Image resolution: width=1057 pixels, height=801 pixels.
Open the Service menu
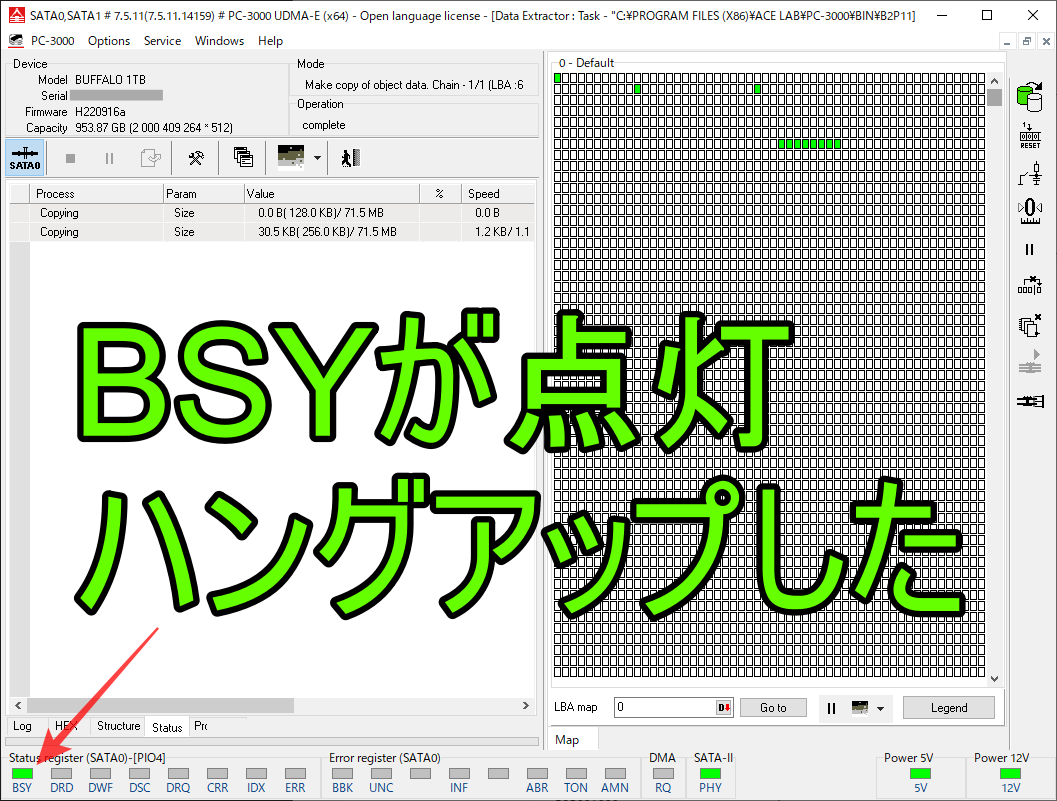(161, 41)
